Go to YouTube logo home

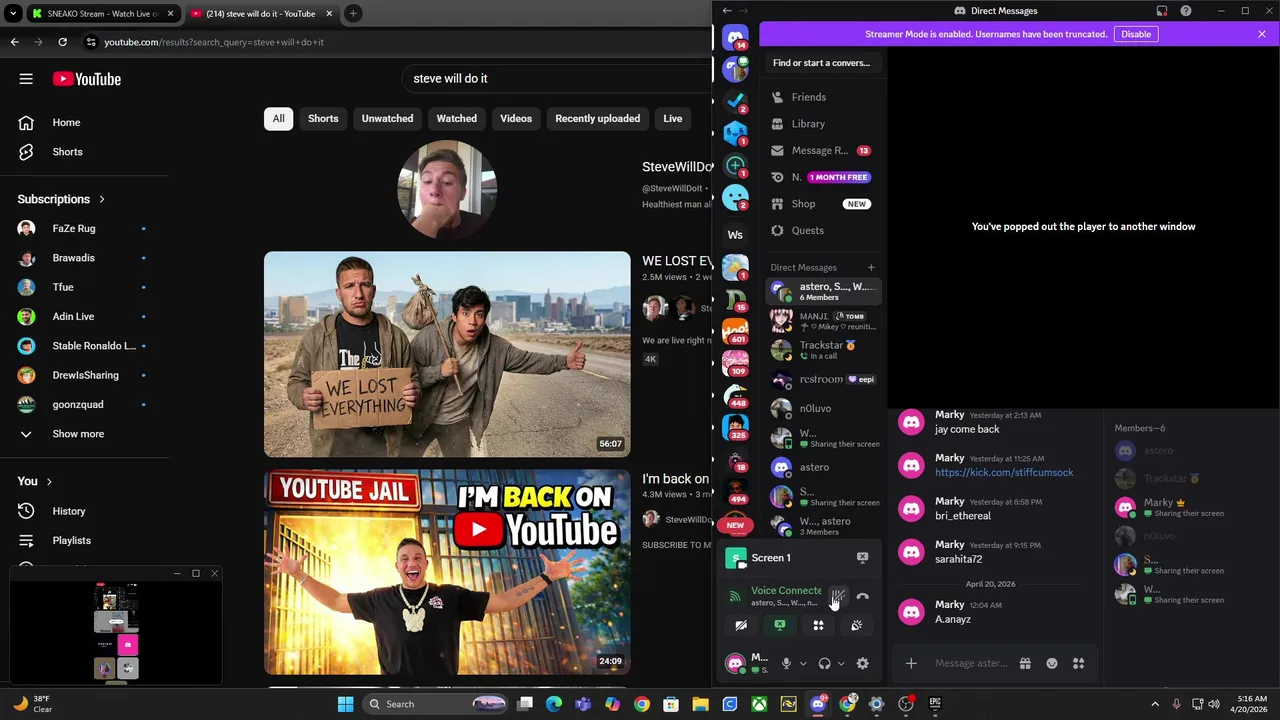[87, 79]
